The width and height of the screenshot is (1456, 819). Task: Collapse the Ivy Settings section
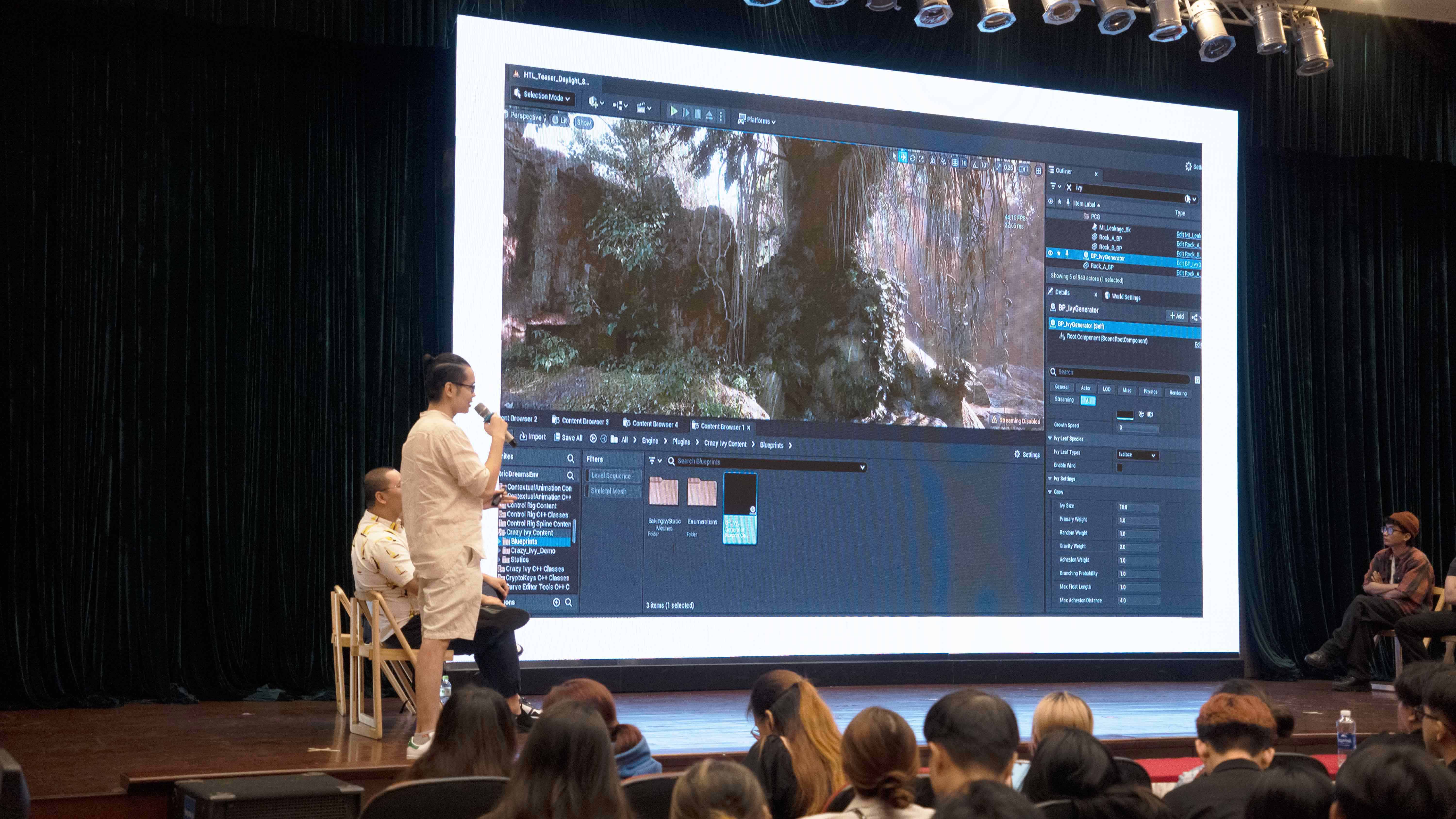pyautogui.click(x=1050, y=478)
